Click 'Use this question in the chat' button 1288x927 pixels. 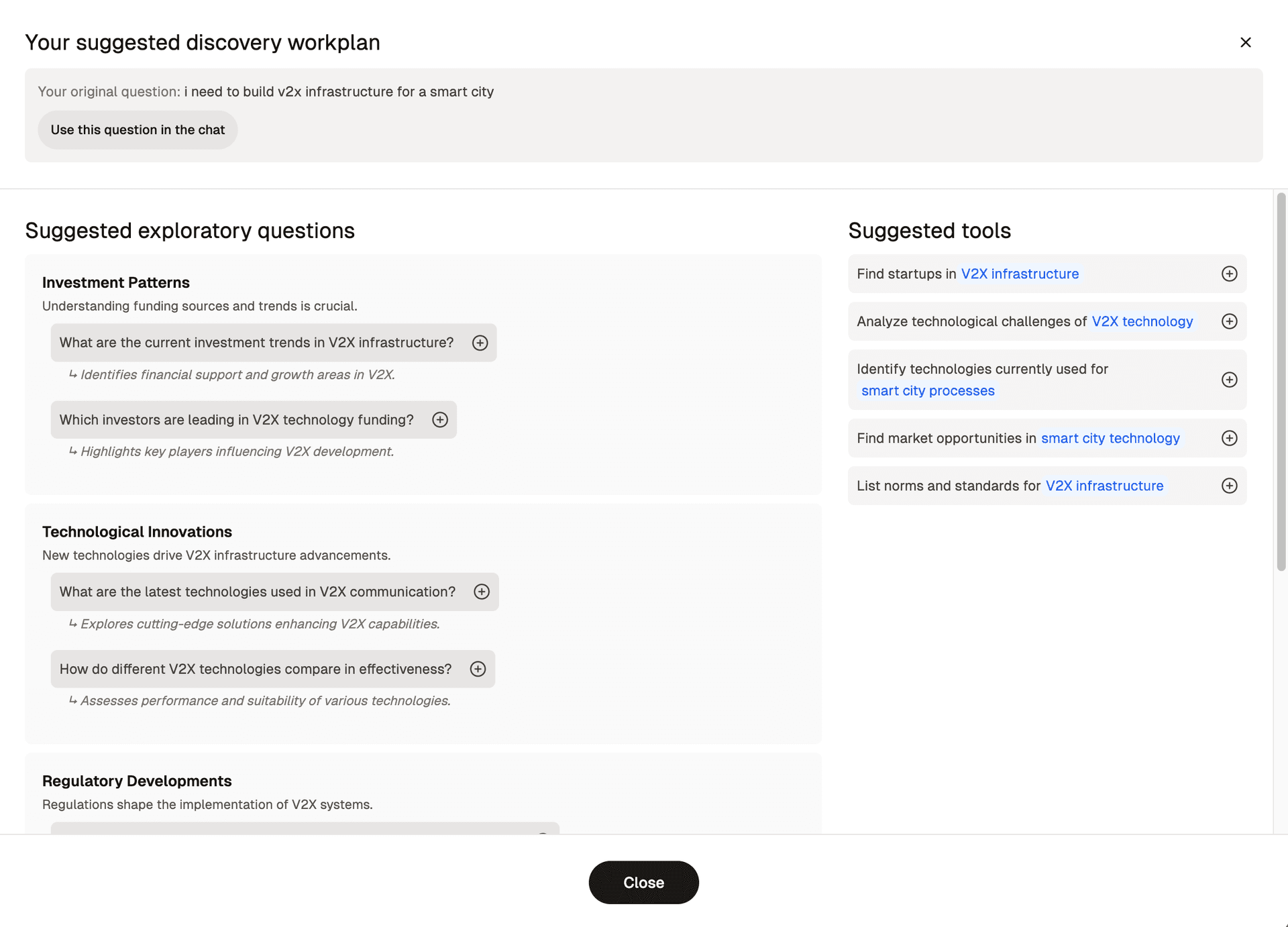(x=138, y=129)
